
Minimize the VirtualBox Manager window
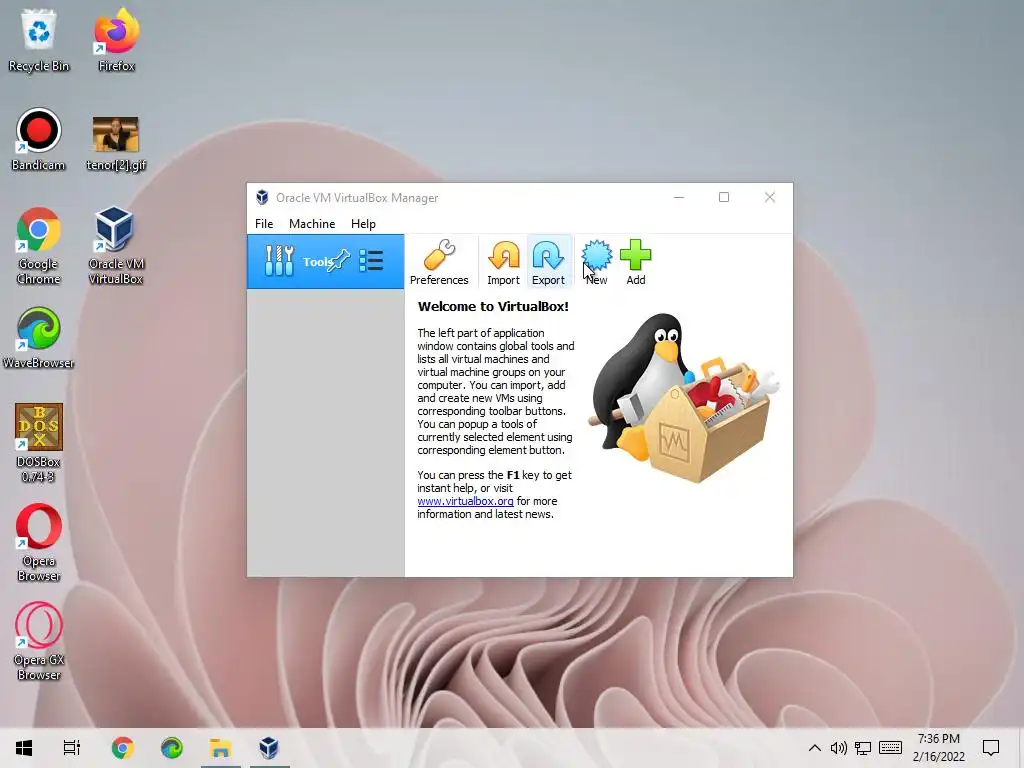[x=679, y=197]
